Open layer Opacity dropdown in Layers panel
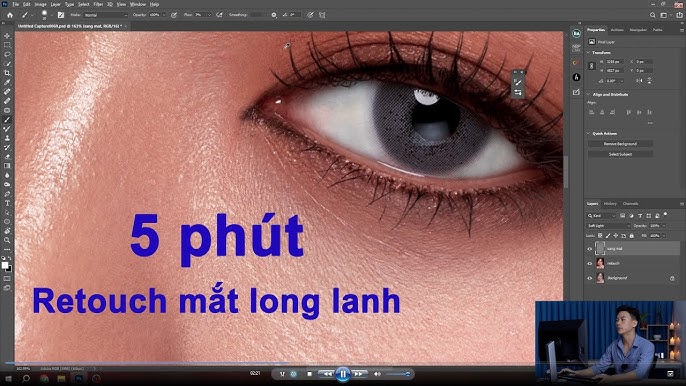Viewport: 686px width, 386px height. coord(664,226)
